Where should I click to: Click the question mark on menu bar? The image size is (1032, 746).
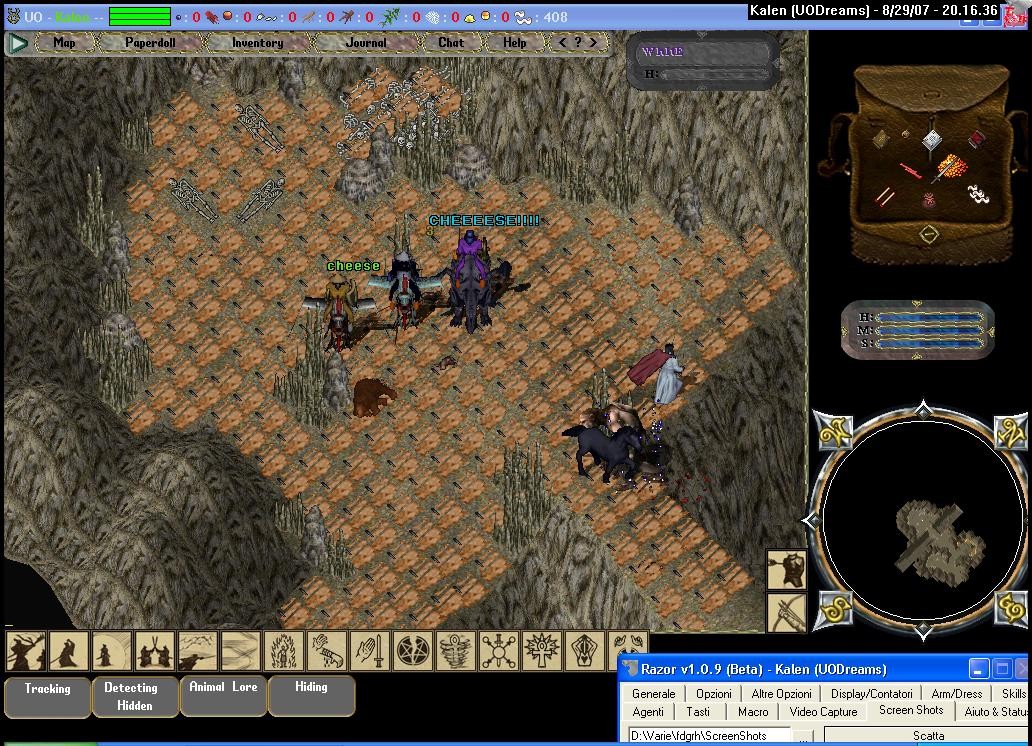(x=578, y=43)
